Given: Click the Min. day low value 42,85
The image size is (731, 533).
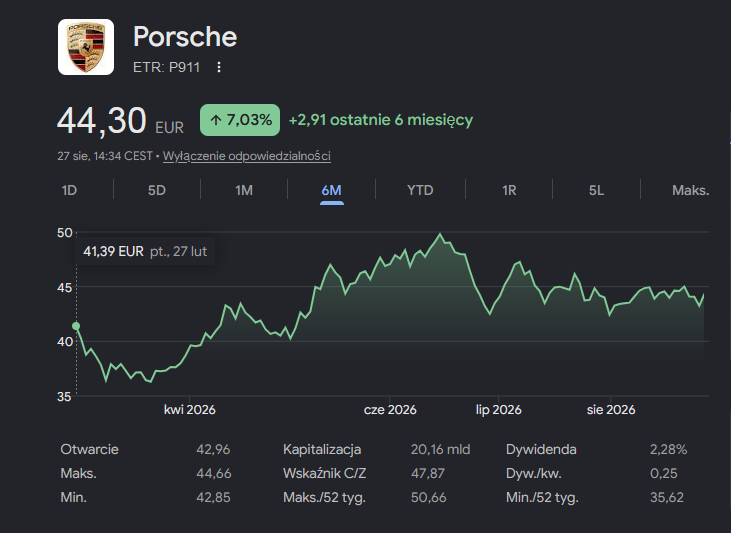Looking at the screenshot, I should (x=213, y=498).
